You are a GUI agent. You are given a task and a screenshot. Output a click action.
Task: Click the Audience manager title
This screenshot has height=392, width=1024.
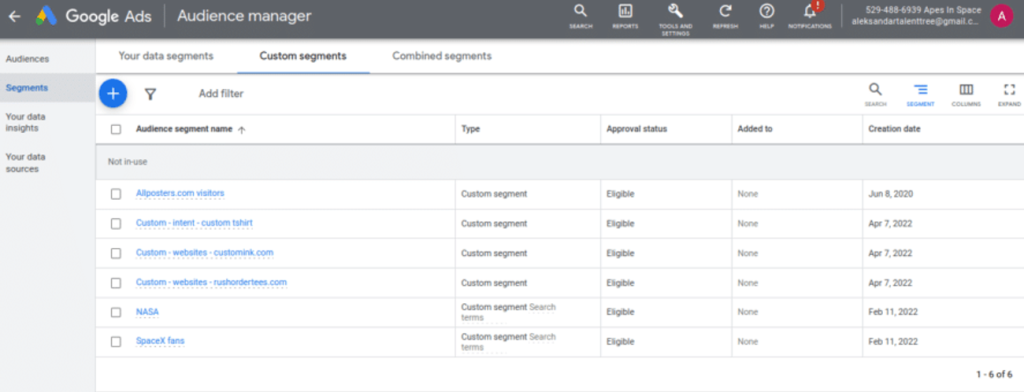[x=244, y=16]
